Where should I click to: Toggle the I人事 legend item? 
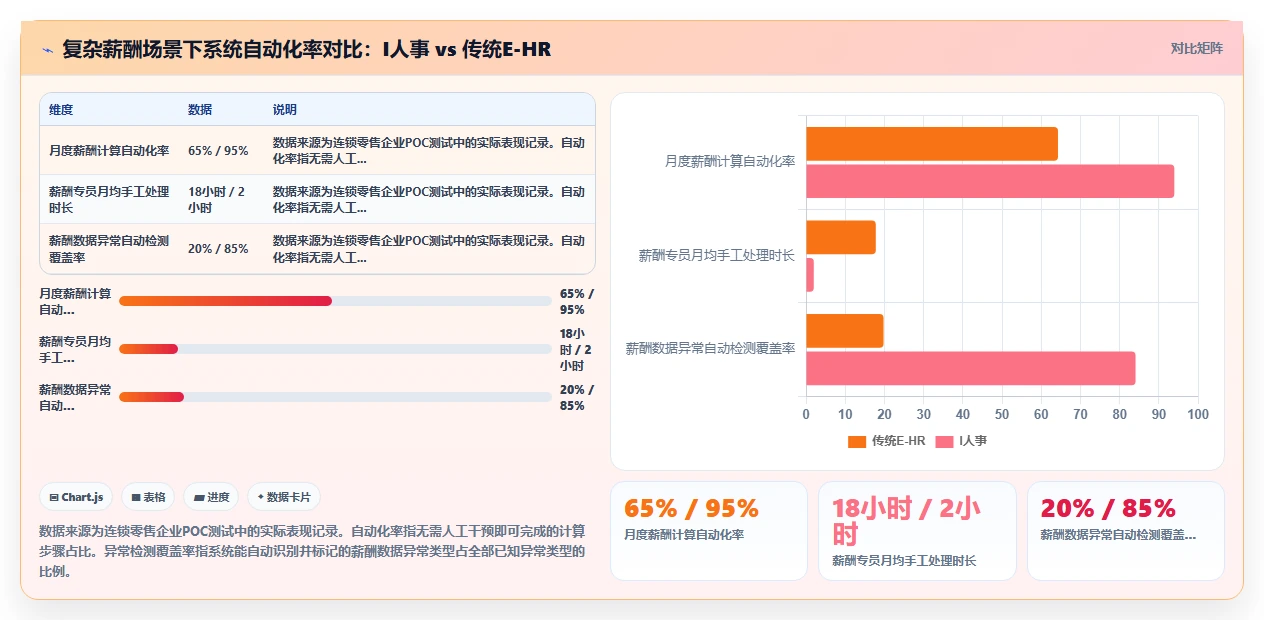coord(961,441)
